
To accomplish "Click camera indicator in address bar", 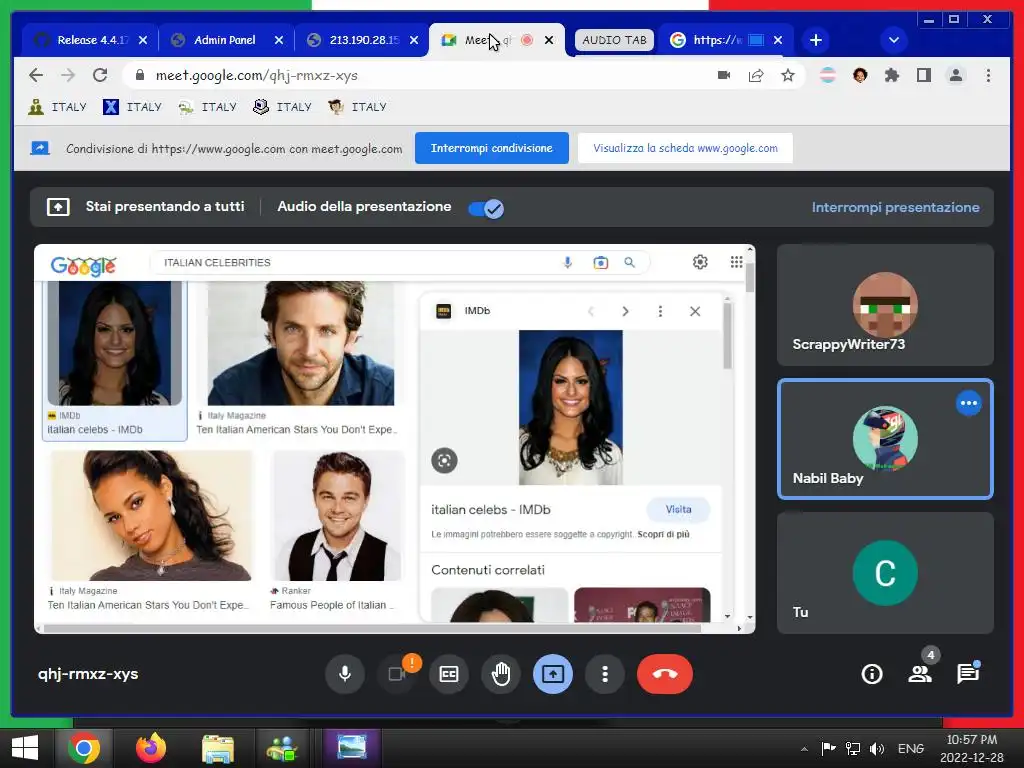I will [x=724, y=75].
